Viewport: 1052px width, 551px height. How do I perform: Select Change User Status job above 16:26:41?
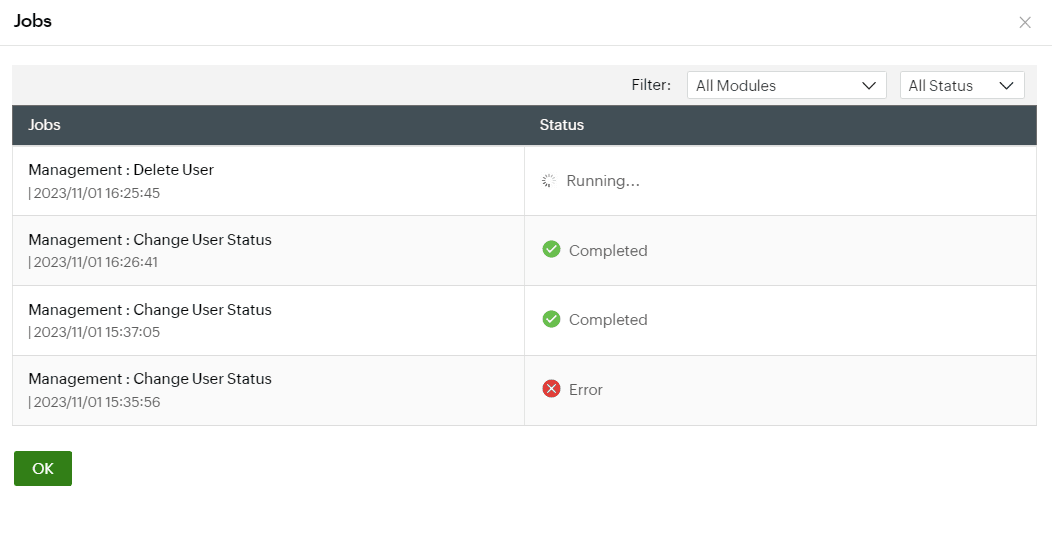pyautogui.click(x=150, y=240)
